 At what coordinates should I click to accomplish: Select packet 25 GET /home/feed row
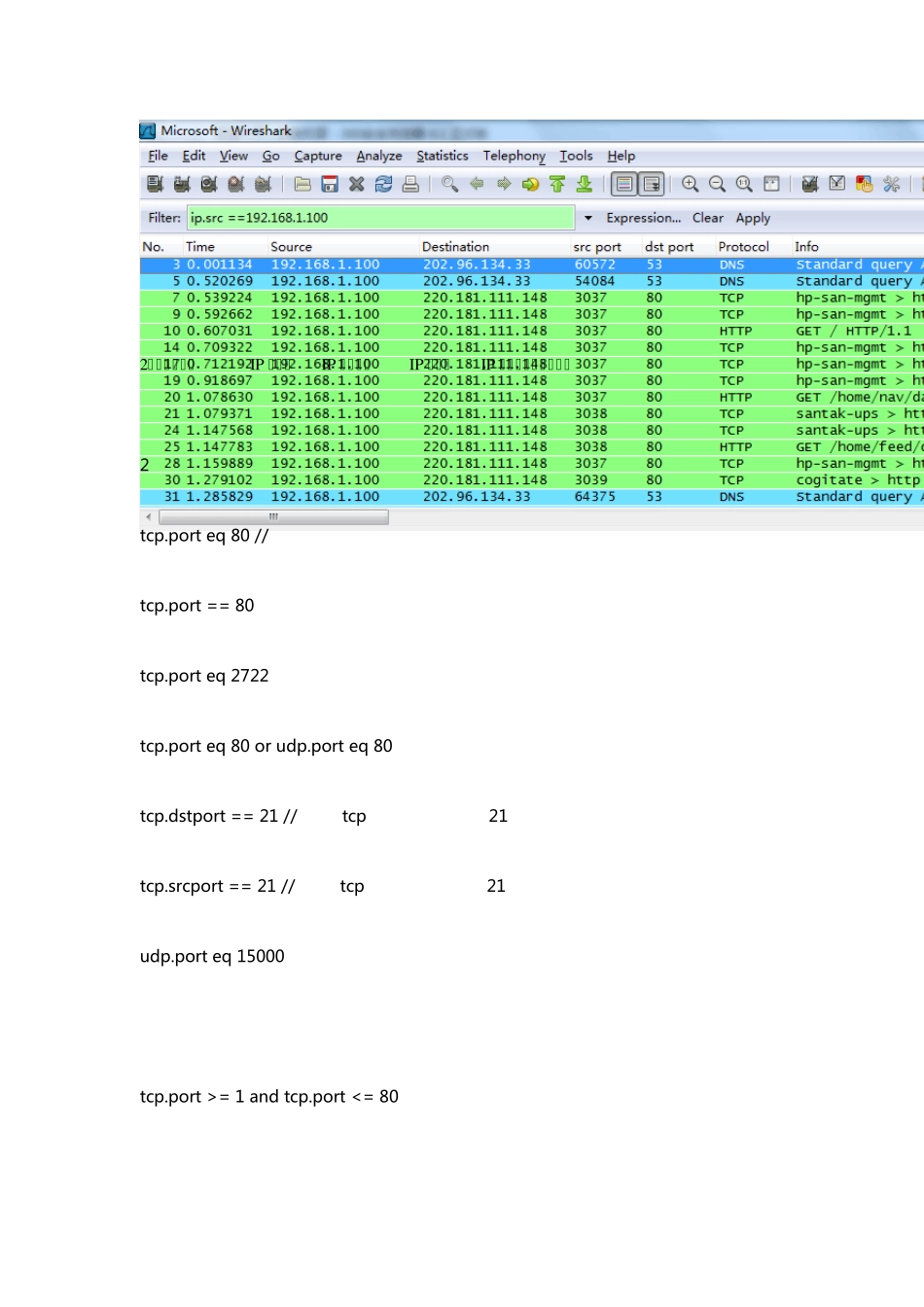(x=532, y=446)
